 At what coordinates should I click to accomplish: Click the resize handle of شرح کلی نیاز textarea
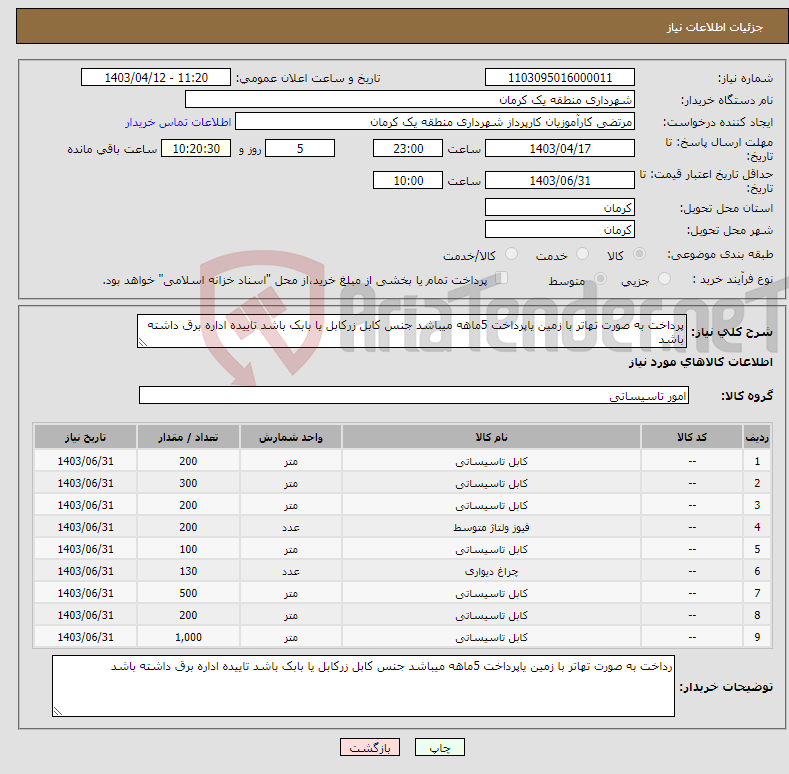pos(143,343)
